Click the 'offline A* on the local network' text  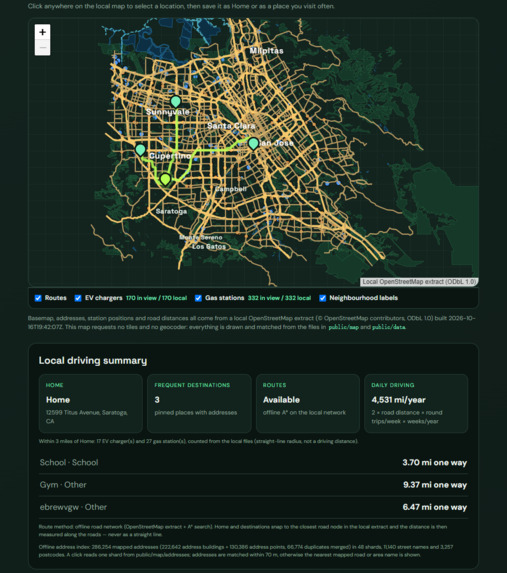(x=304, y=413)
